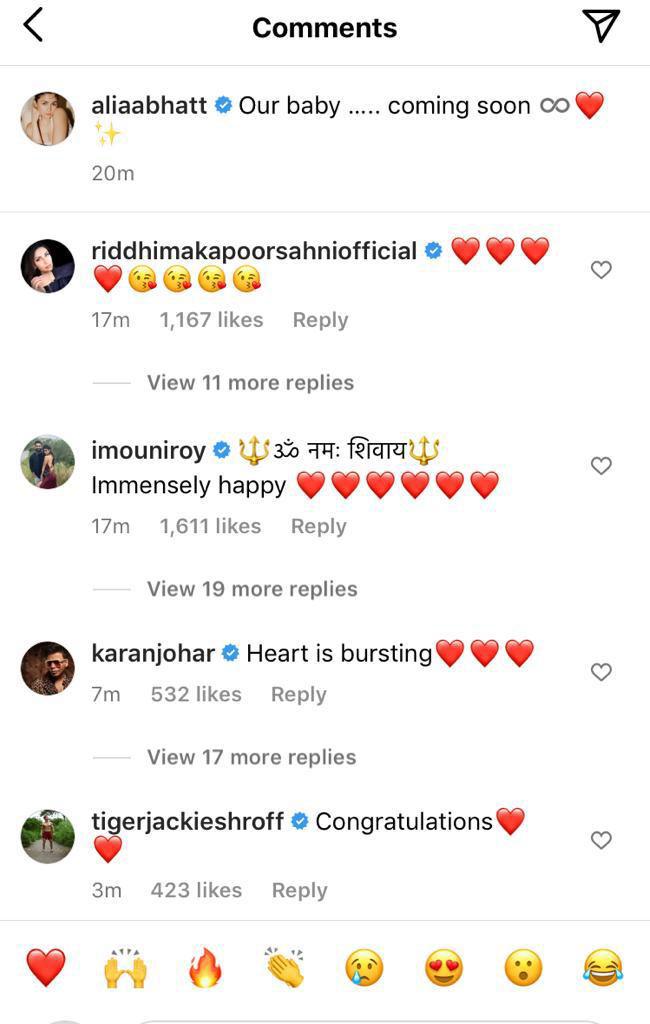Screen dimensions: 650x1024
Task: Tap the back arrow icon
Action: click(33, 26)
